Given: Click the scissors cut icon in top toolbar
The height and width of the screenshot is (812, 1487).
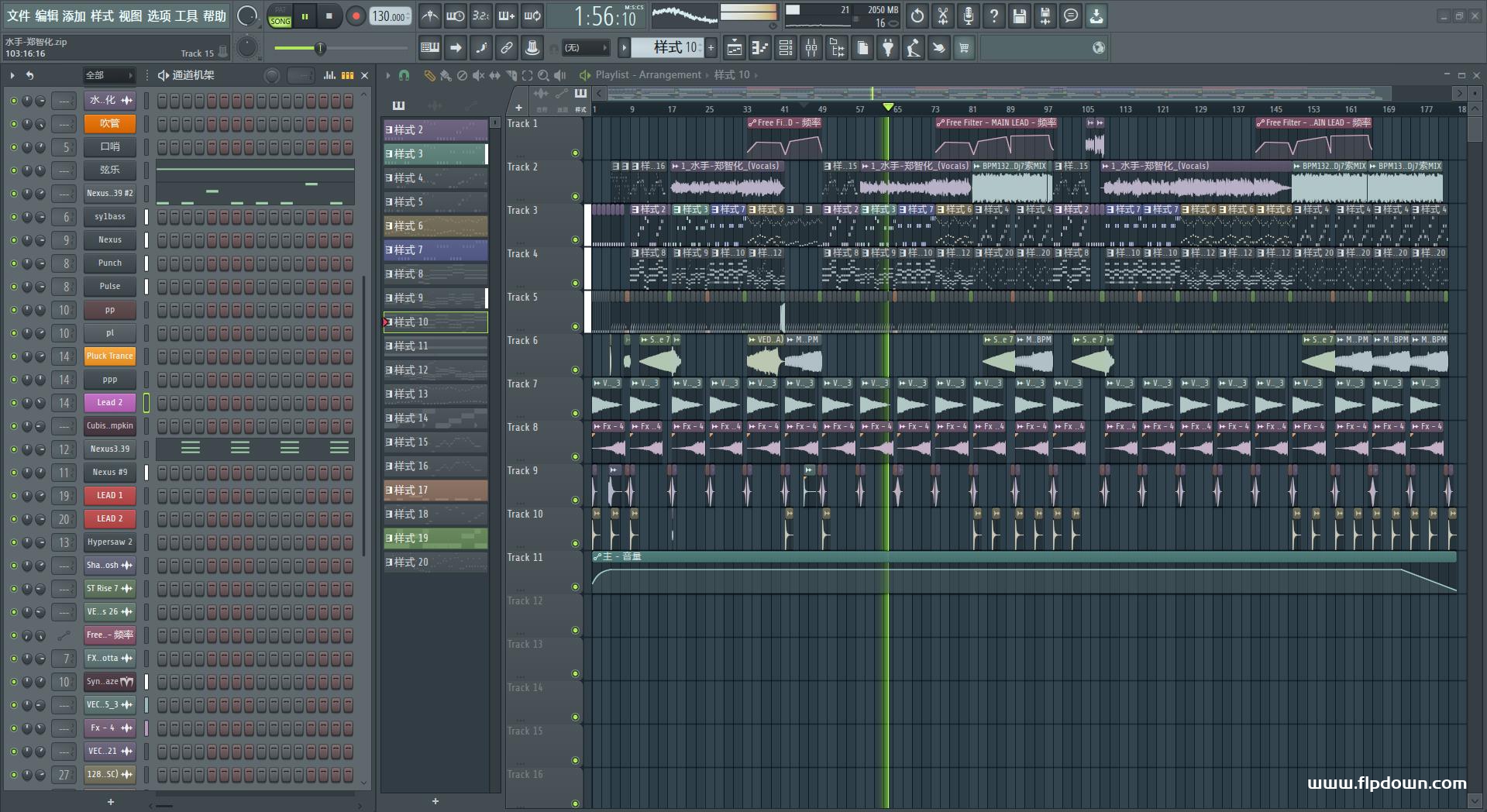Looking at the screenshot, I should pyautogui.click(x=943, y=15).
